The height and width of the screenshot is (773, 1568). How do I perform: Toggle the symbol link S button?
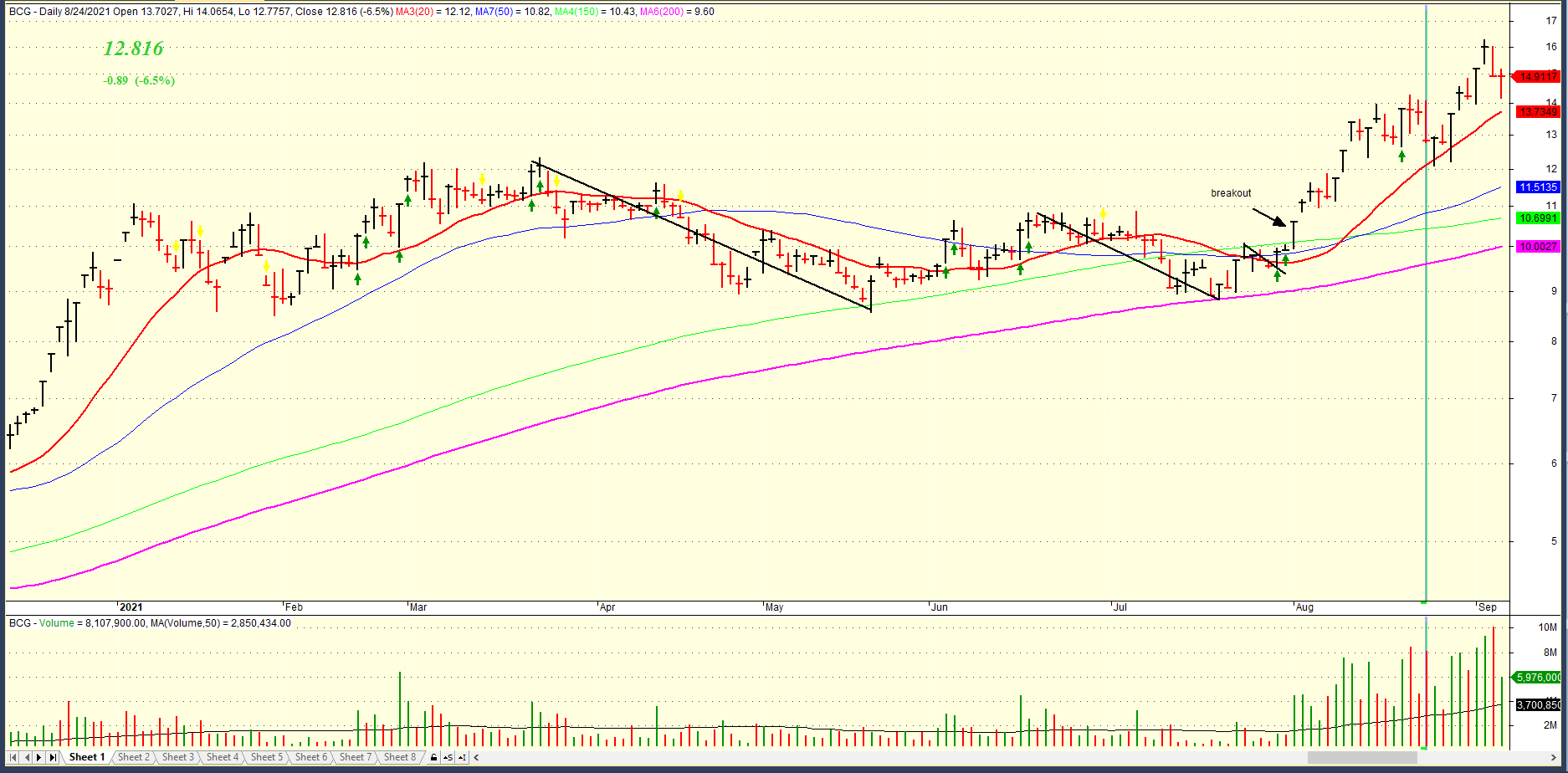(448, 757)
